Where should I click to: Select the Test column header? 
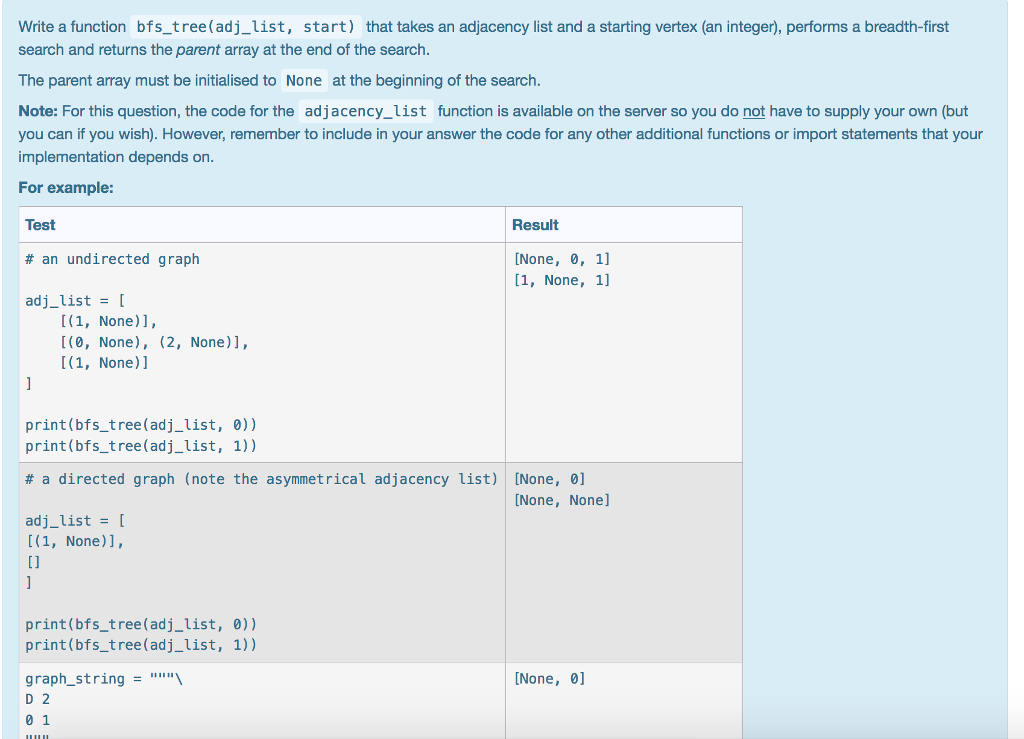[40, 225]
